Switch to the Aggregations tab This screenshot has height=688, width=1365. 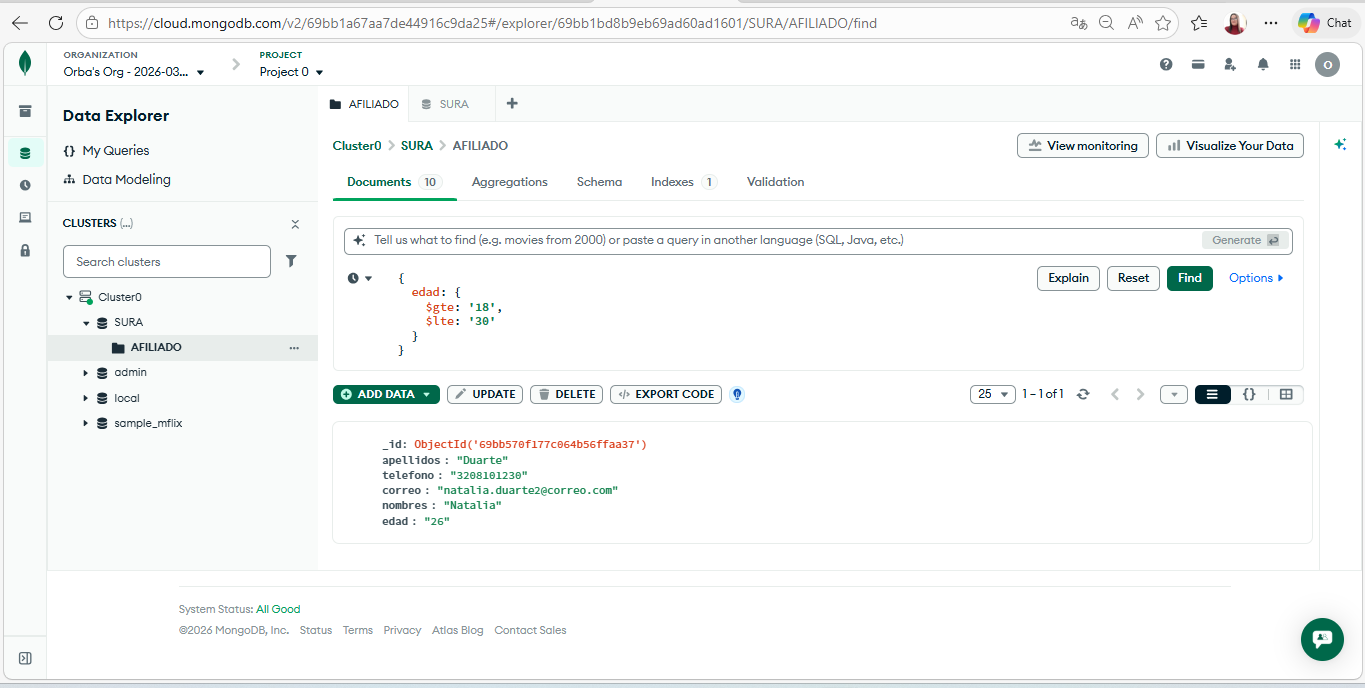[x=509, y=182]
